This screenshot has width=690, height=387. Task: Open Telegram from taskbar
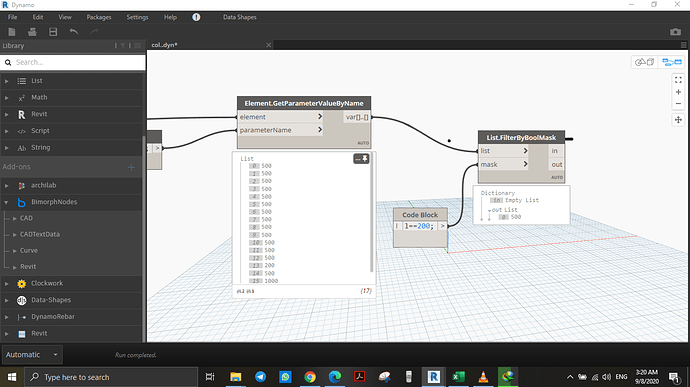tap(261, 377)
